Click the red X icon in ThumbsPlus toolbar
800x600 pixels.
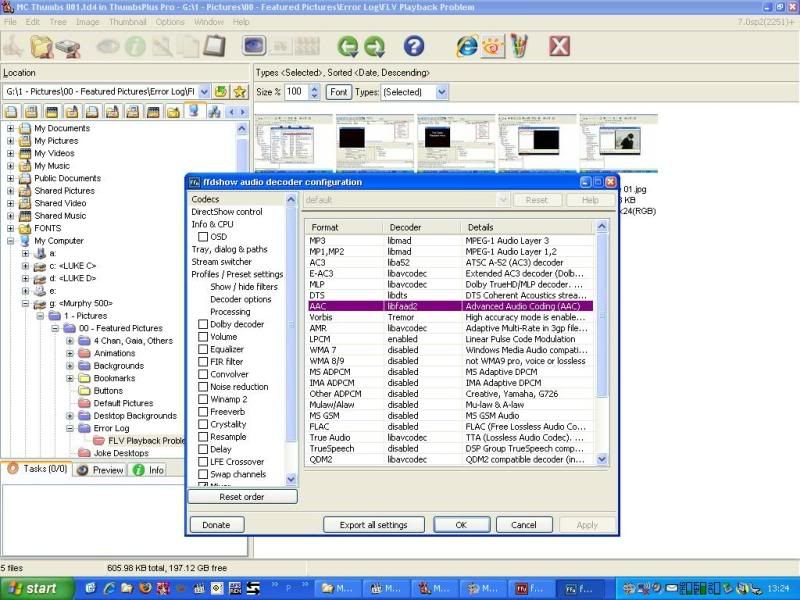559,46
